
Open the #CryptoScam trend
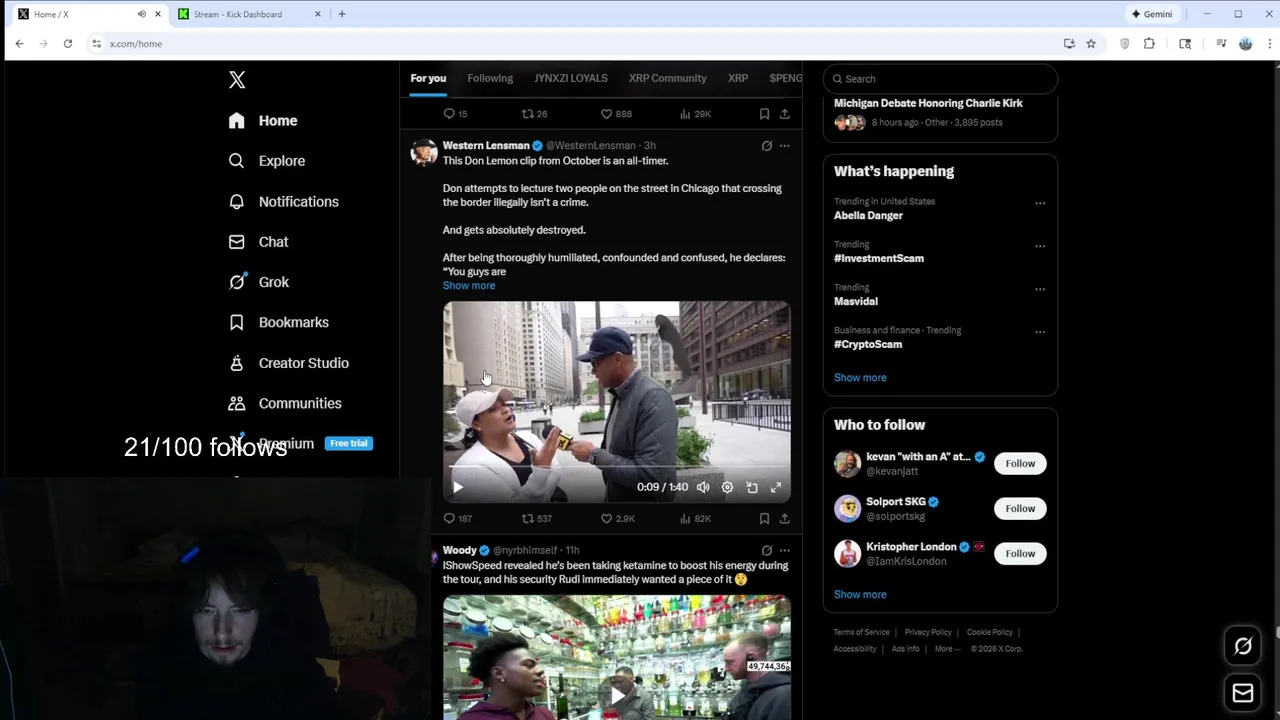coord(868,344)
